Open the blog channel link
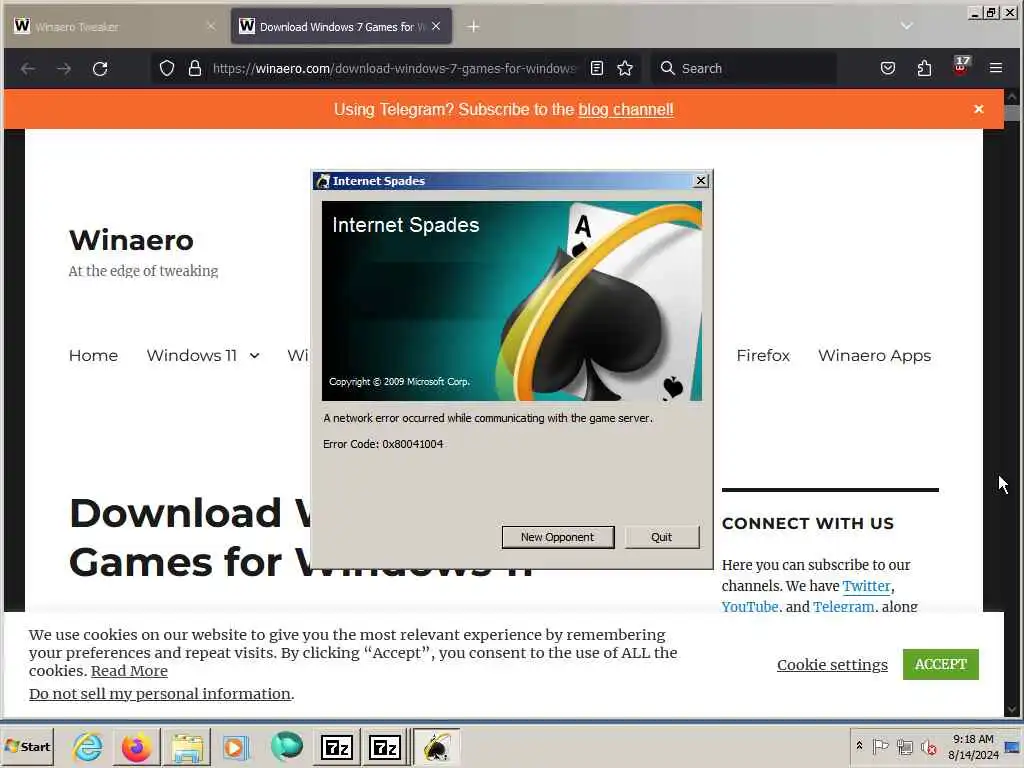 (x=626, y=110)
